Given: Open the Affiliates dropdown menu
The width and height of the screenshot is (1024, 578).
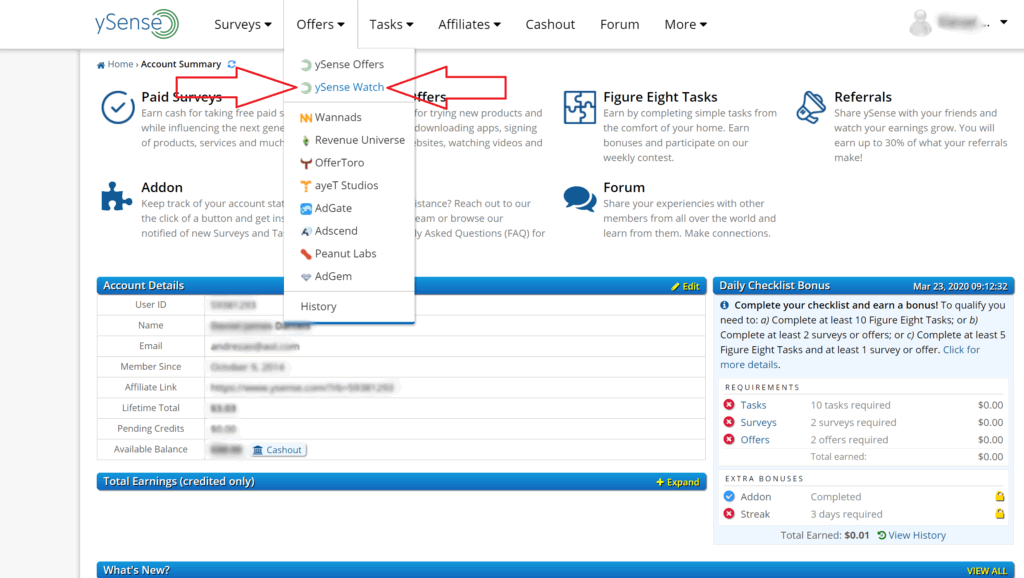Looking at the screenshot, I should pyautogui.click(x=469, y=24).
